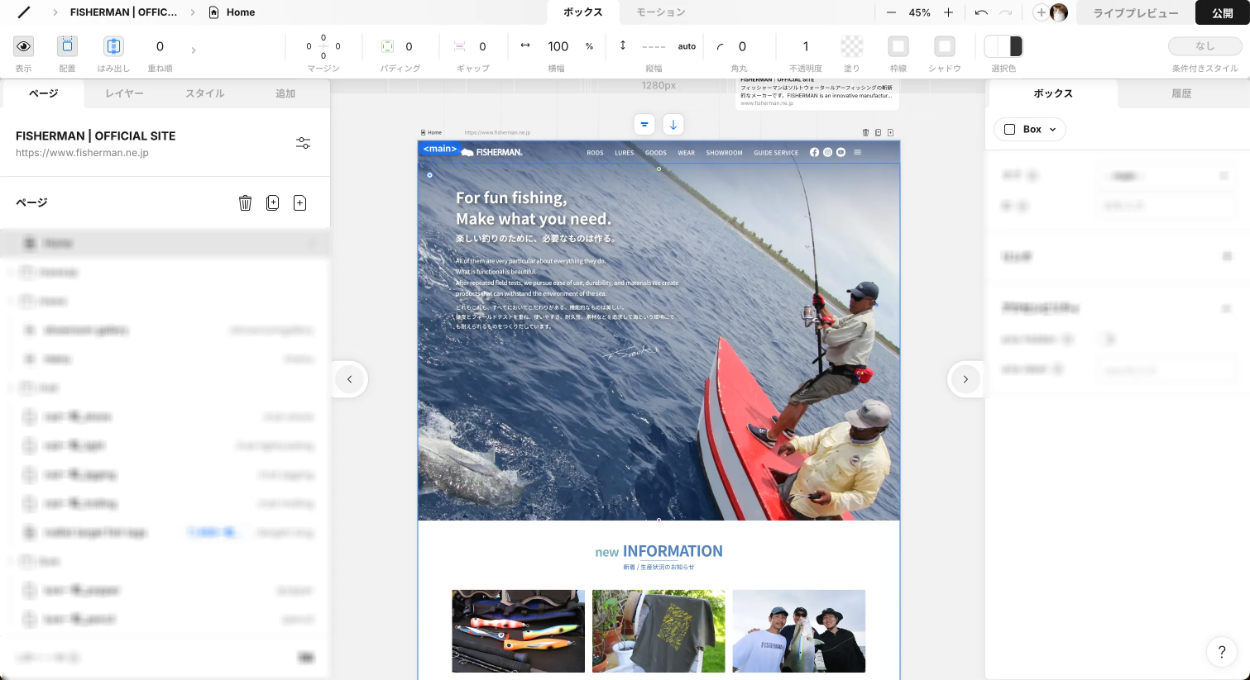Click the 公開 publish button
The height and width of the screenshot is (680, 1250).
(x=1222, y=13)
